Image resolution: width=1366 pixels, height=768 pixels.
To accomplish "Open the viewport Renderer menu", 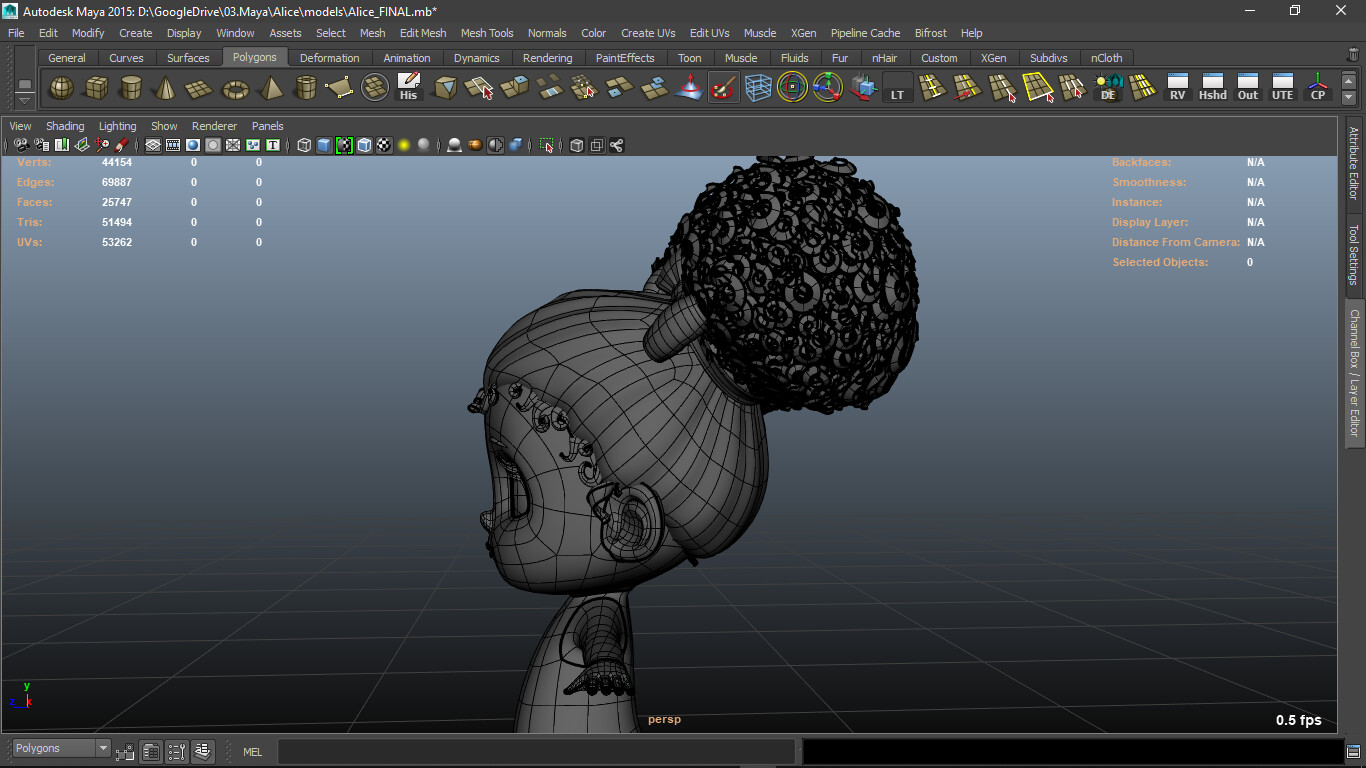I will (x=214, y=126).
